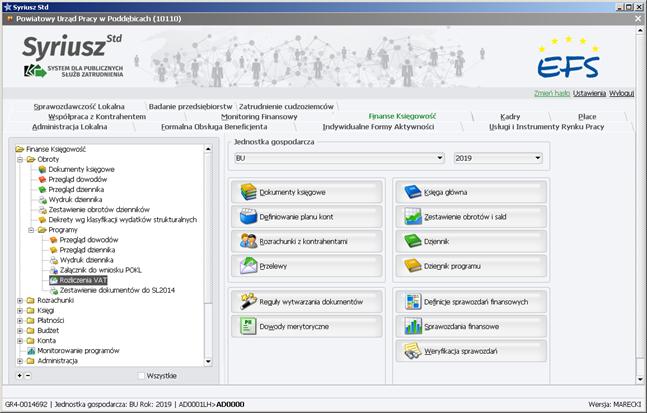The width and height of the screenshot is (647, 413).
Task: Click icon beside Zestawienie obrotów dzienników
Action: point(43,210)
